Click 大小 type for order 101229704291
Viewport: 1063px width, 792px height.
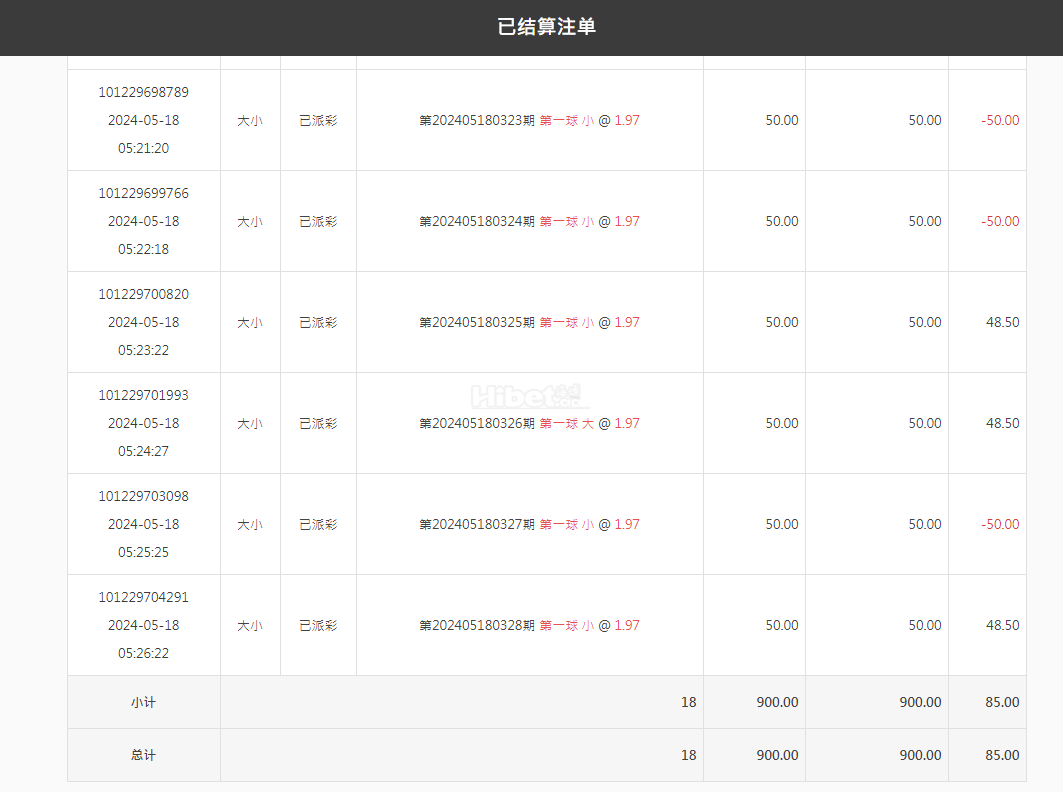pyautogui.click(x=250, y=626)
